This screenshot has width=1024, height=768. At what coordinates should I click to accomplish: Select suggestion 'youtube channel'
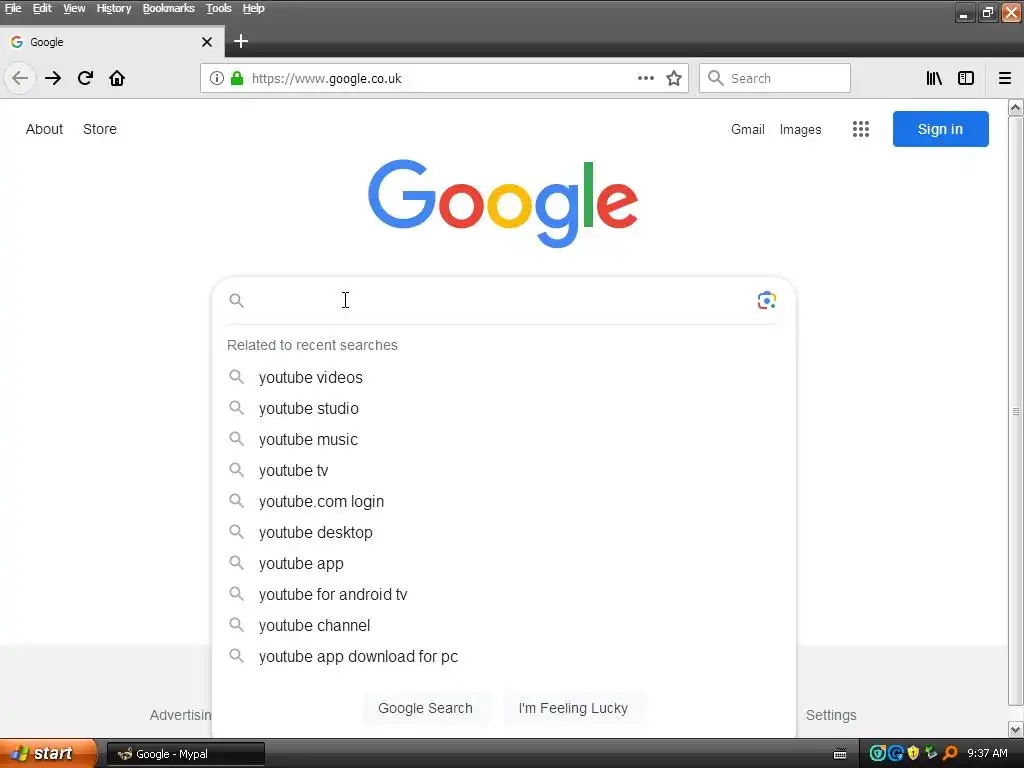504,626
